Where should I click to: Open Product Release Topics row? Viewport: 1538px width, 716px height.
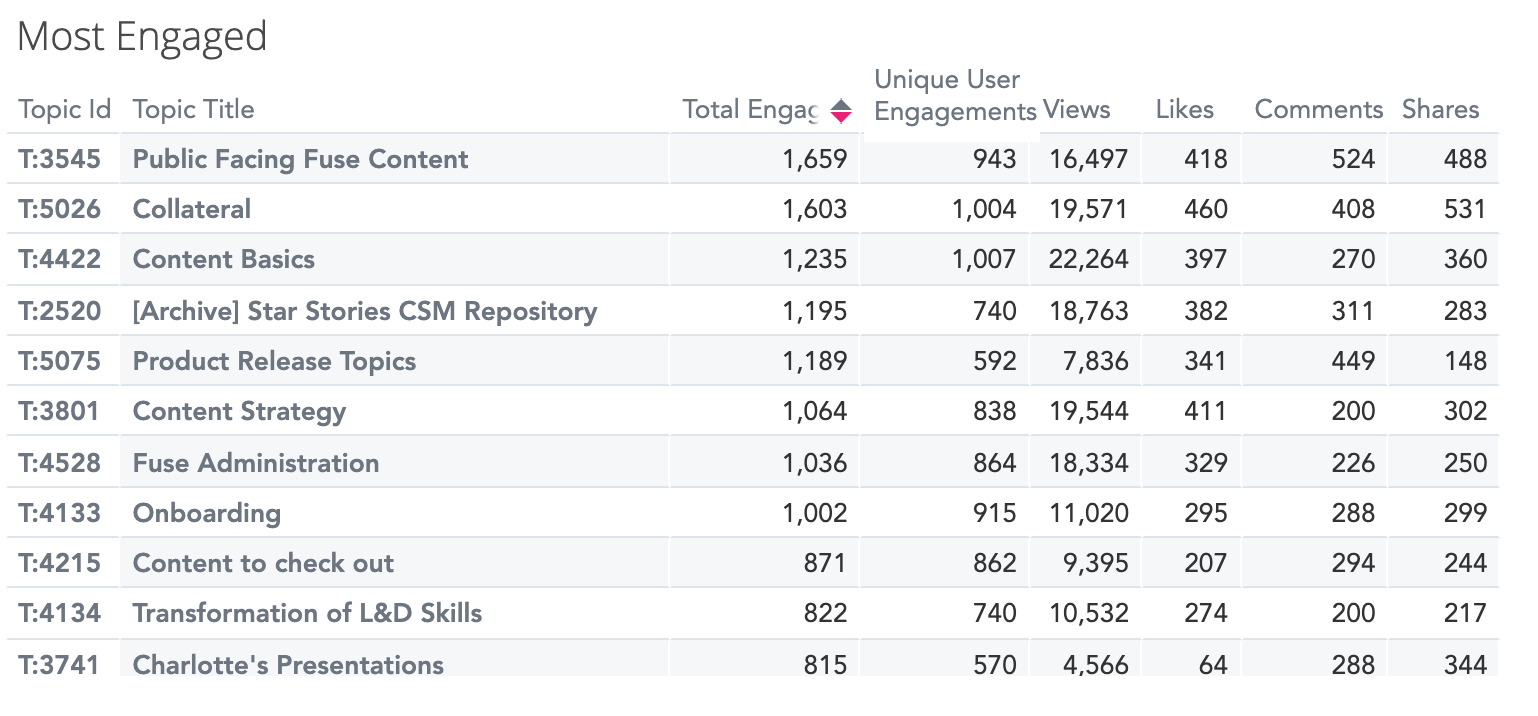pos(274,361)
